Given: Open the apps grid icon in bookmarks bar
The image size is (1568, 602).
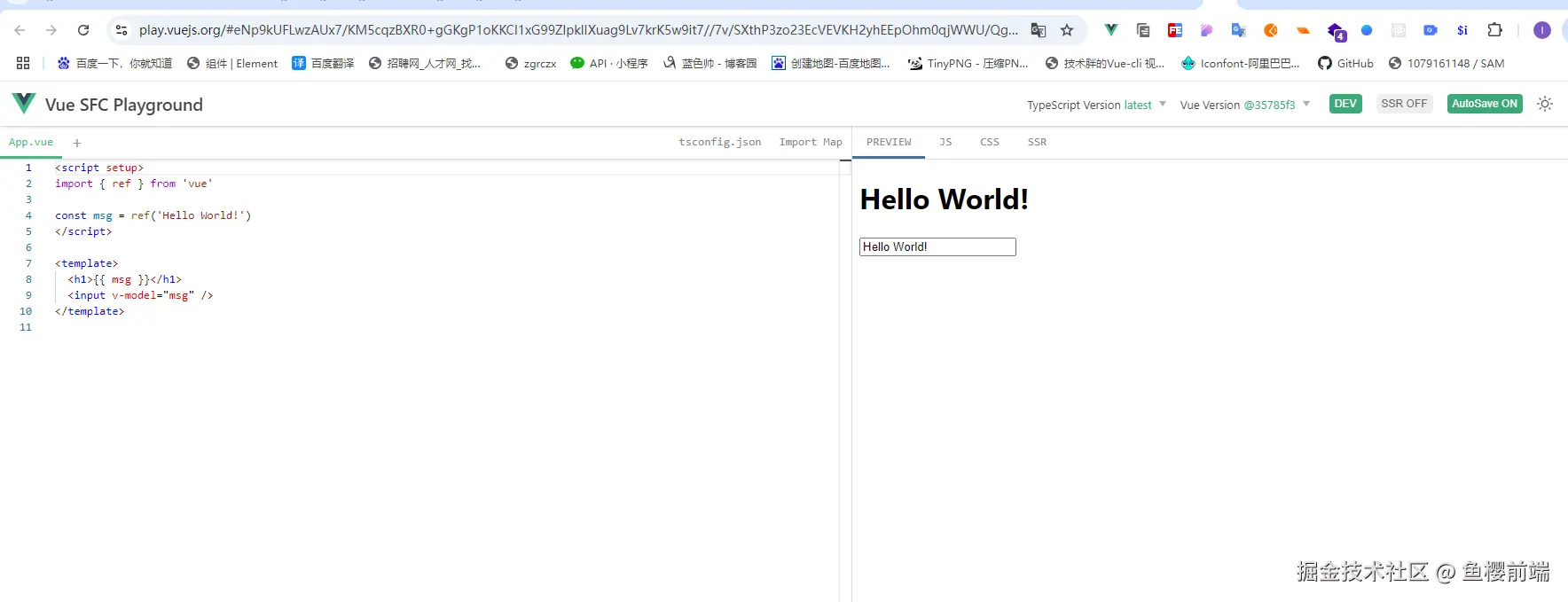Looking at the screenshot, I should point(23,63).
